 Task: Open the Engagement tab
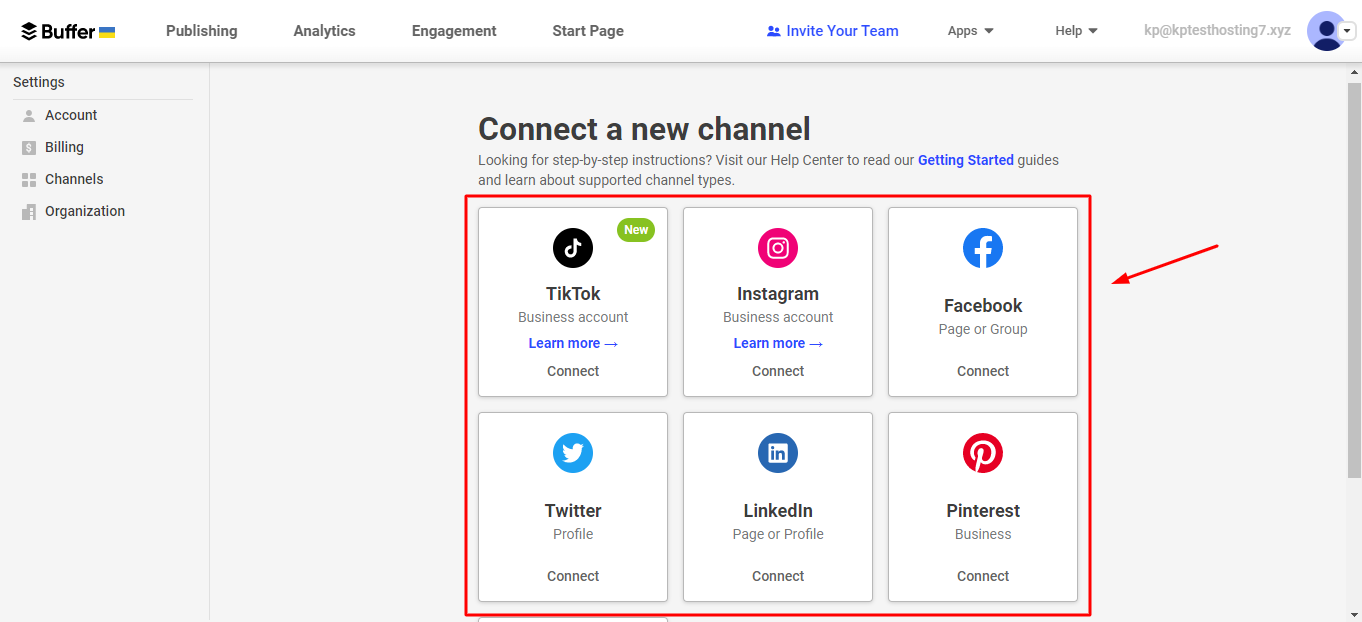click(x=454, y=31)
